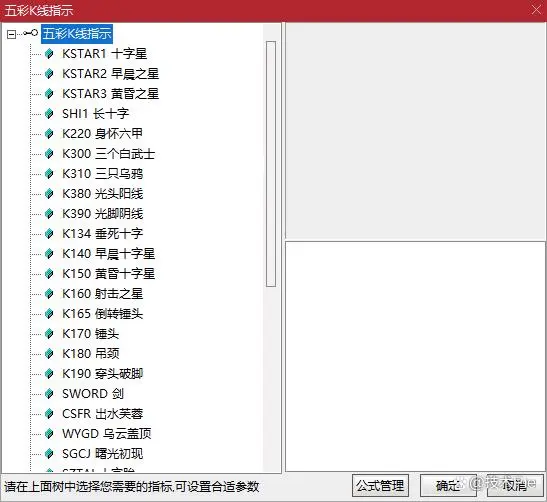Click the gem icon next to KSTAR2 早晨之星
Image resolution: width=547 pixels, height=502 pixels.
49,74
